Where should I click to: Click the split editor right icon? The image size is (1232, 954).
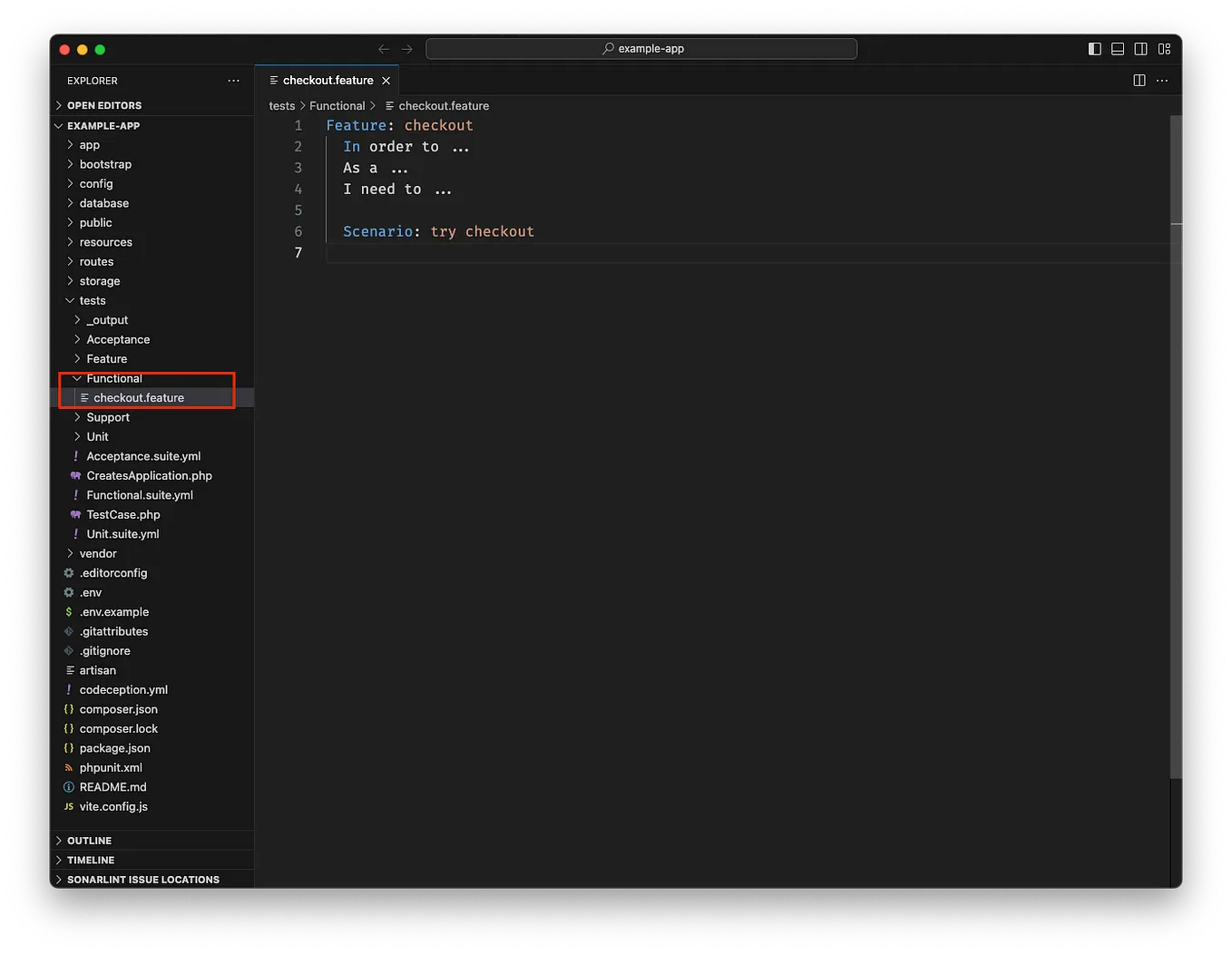pos(1139,81)
